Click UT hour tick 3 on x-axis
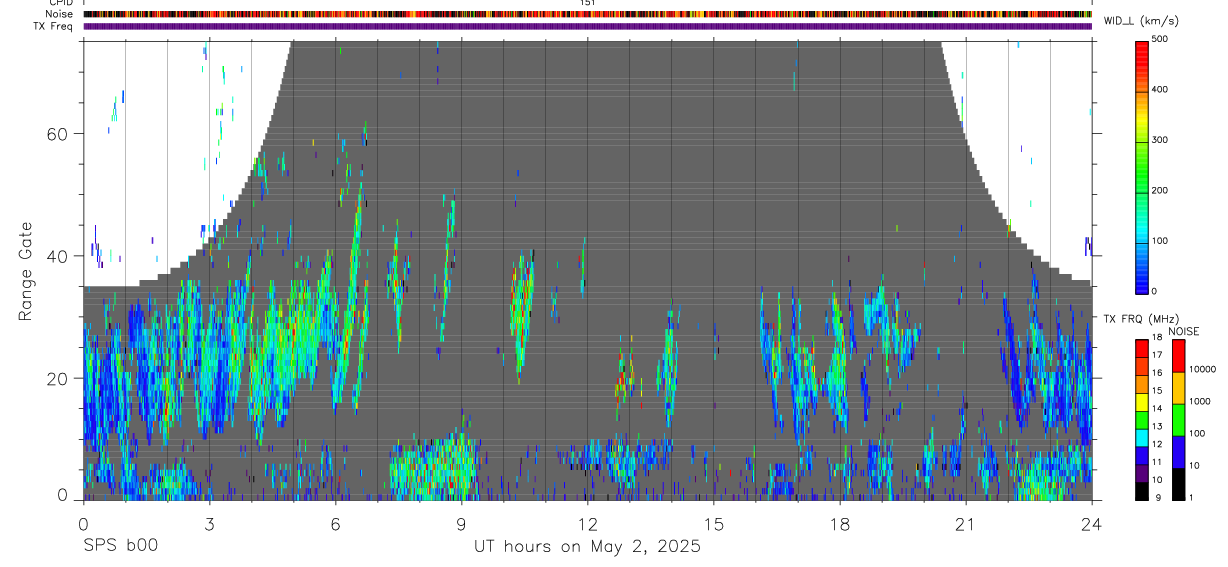The width and height of the screenshot is (1228, 567). [209, 523]
